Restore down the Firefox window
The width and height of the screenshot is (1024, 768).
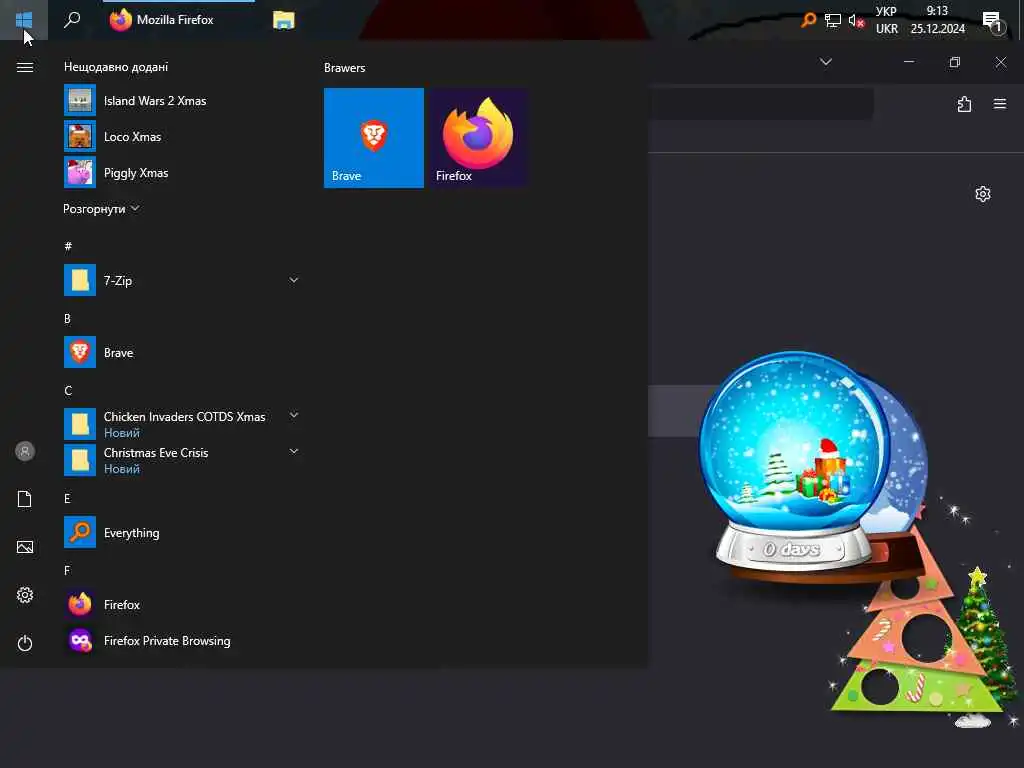pos(955,62)
